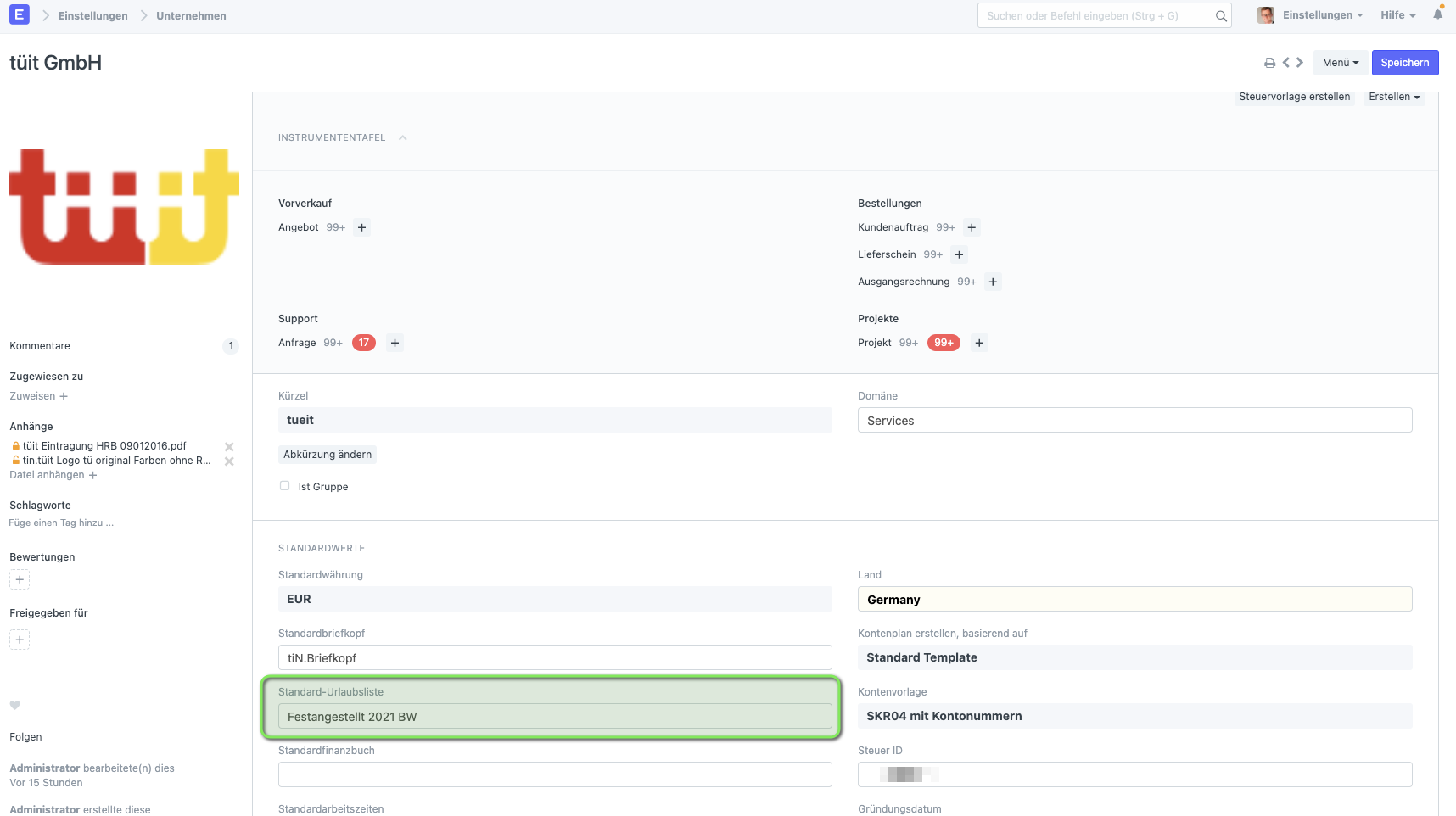This screenshot has height=816, width=1456.
Task: Go to the previous record arrow
Action: 1286,63
